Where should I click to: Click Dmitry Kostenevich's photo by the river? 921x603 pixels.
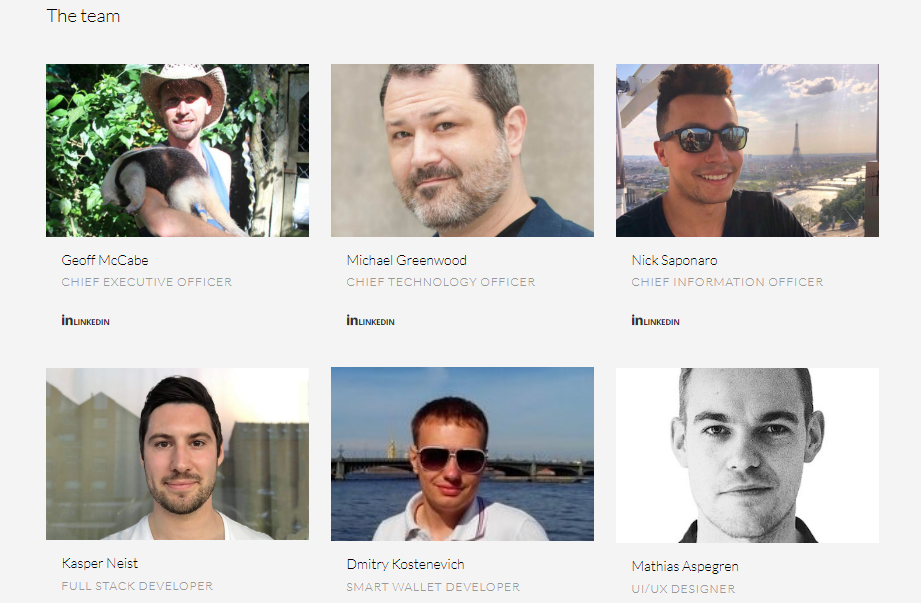(462, 454)
